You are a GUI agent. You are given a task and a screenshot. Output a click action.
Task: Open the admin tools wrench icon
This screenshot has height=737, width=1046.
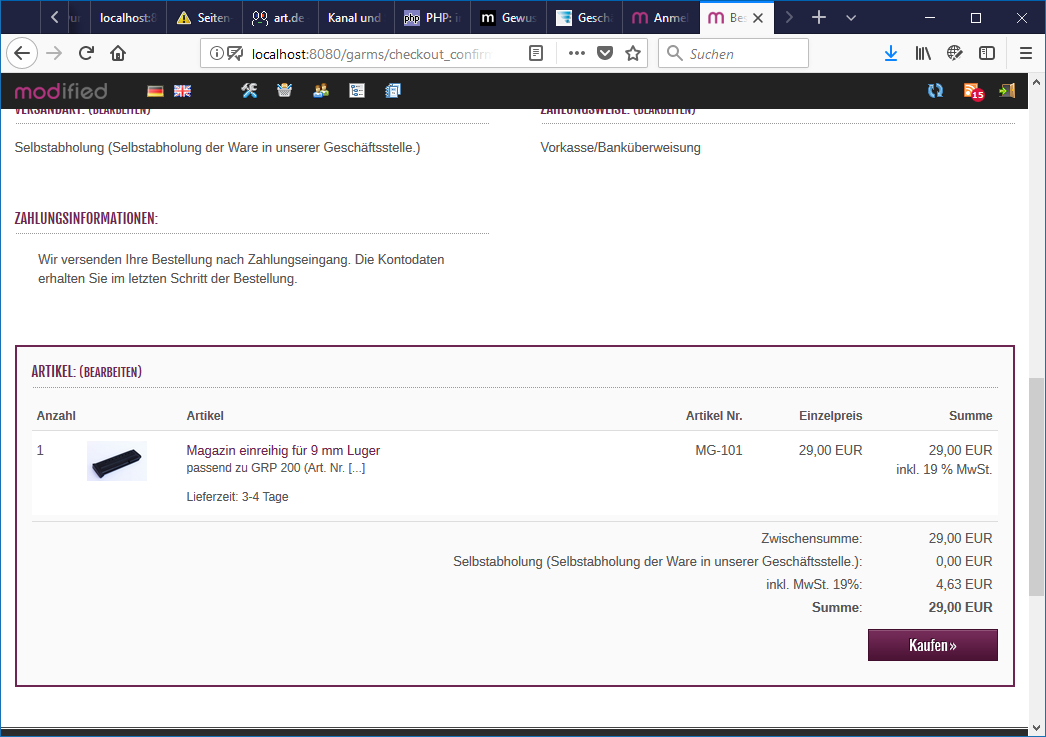(250, 91)
